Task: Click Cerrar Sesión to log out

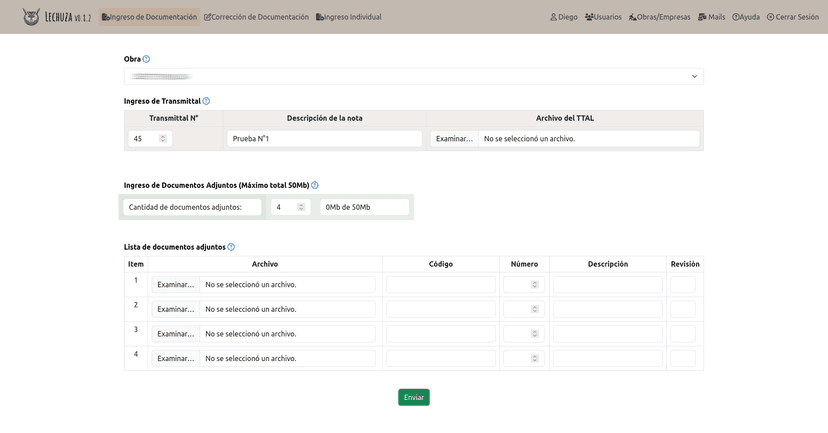Action: 793,17
